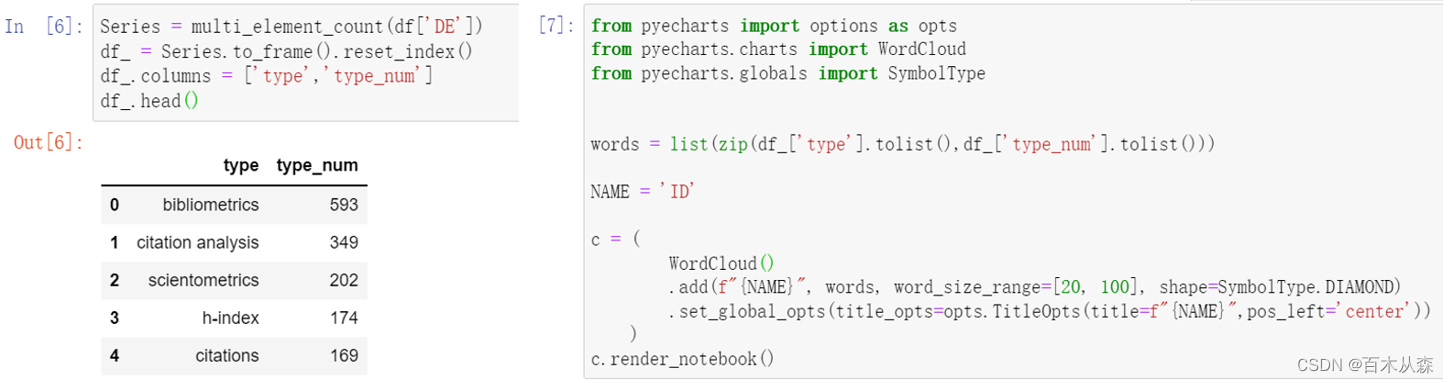Click the 'words = list(zip(...))' line
Screen dimensions: 1449x383
tap(903, 145)
